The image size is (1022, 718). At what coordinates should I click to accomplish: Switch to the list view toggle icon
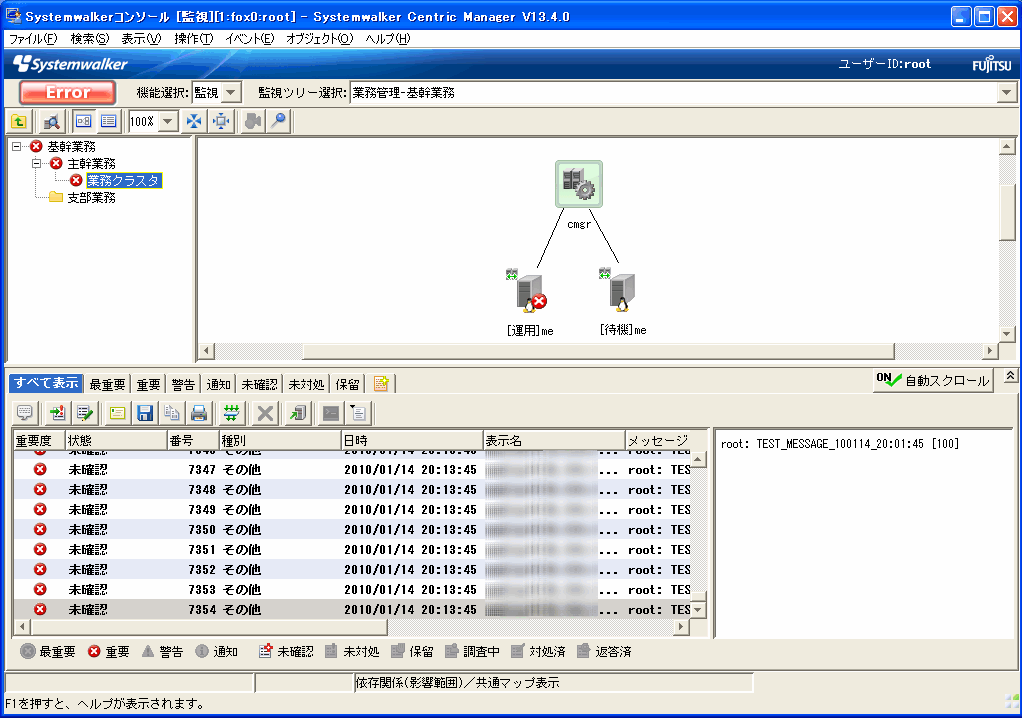click(109, 121)
